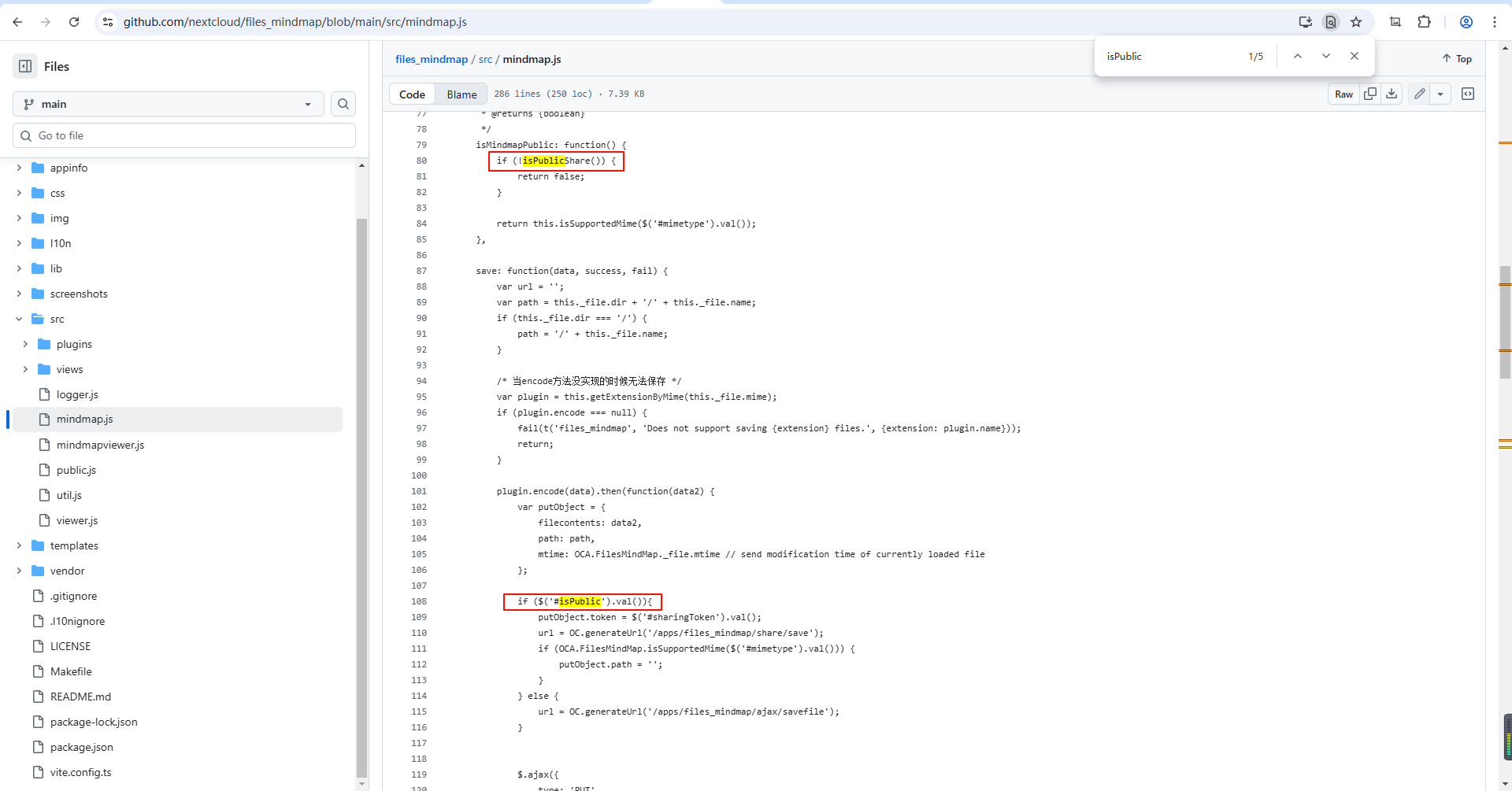Open the Chrome profile avatar
Screen dimensions: 1512x791
[x=1466, y=22]
